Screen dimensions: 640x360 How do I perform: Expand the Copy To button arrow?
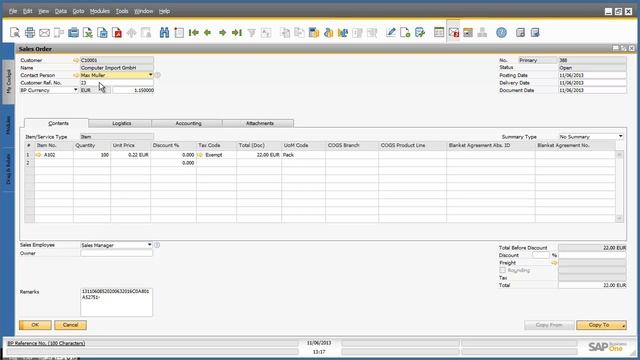tap(623, 325)
